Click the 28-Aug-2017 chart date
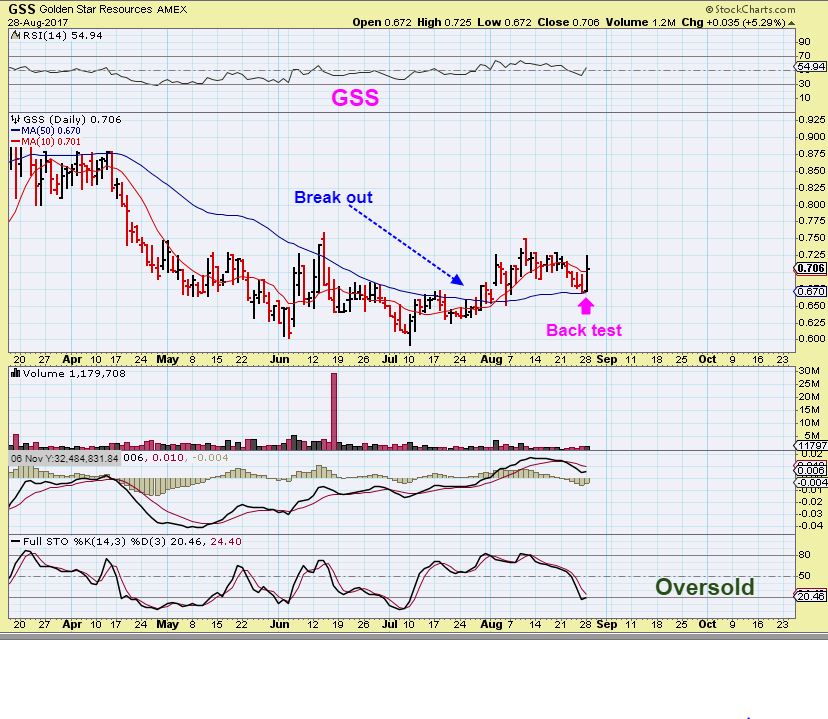Image resolution: width=828 pixels, height=719 pixels. [x=38, y=23]
